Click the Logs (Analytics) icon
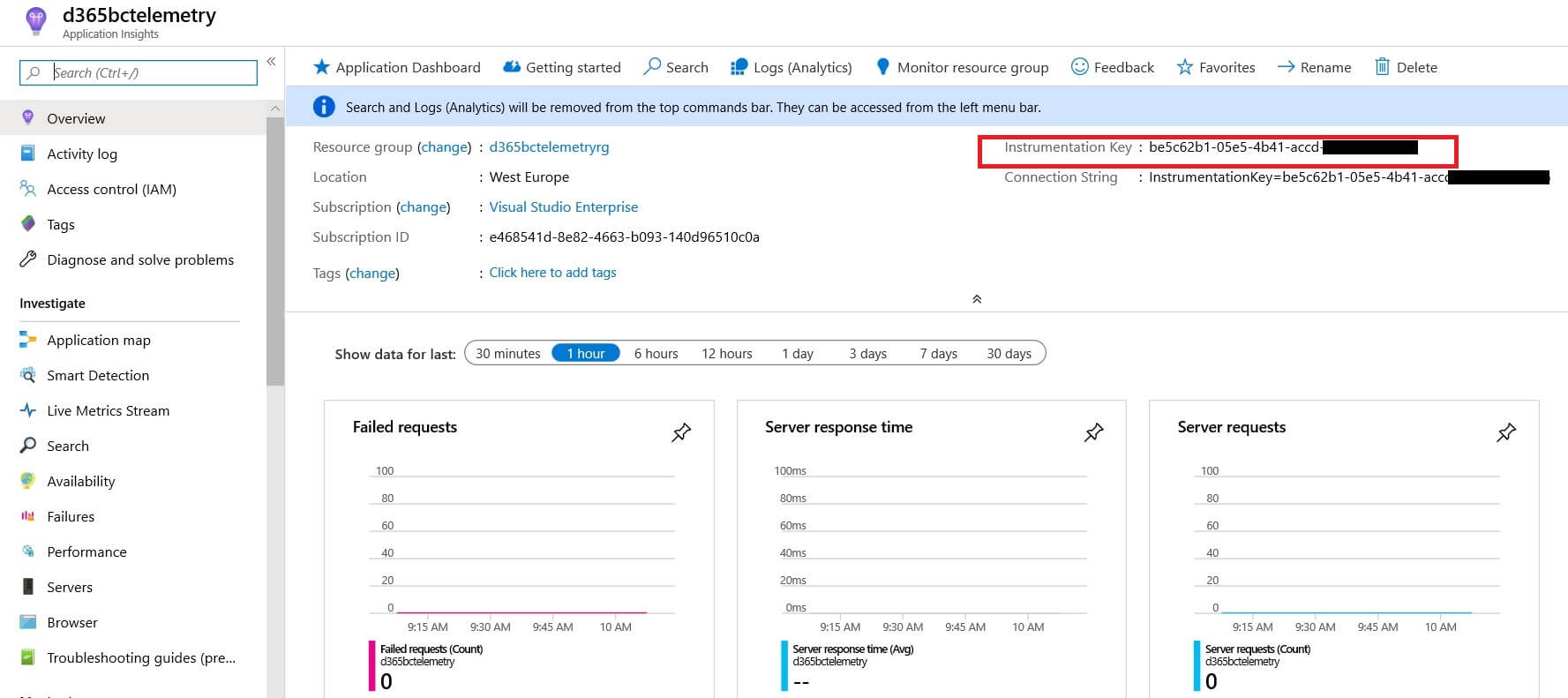Screen dimensions: 1568x698 [739, 67]
